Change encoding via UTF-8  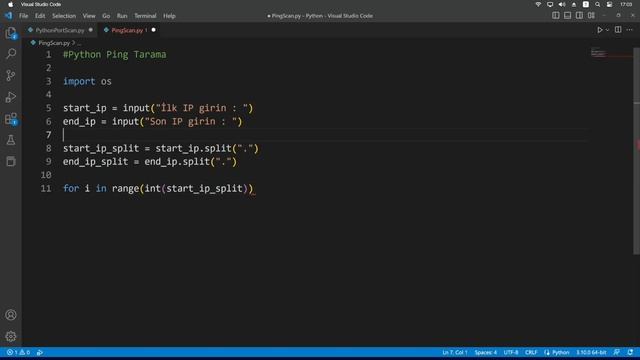511,352
